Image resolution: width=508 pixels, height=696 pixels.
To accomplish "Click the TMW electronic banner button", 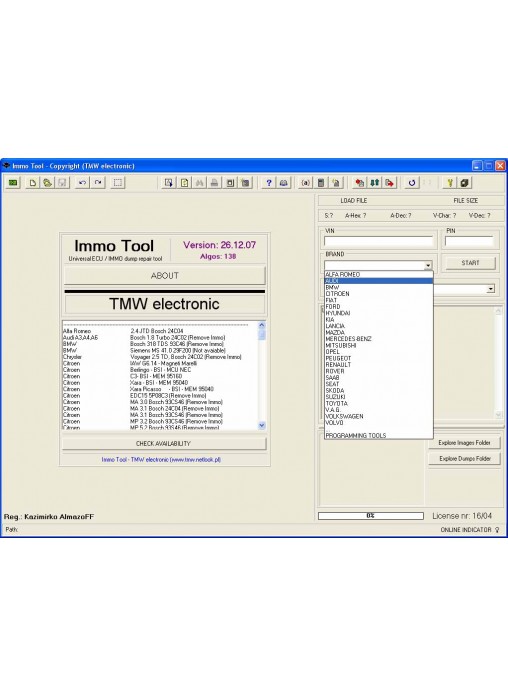I will pos(165,304).
